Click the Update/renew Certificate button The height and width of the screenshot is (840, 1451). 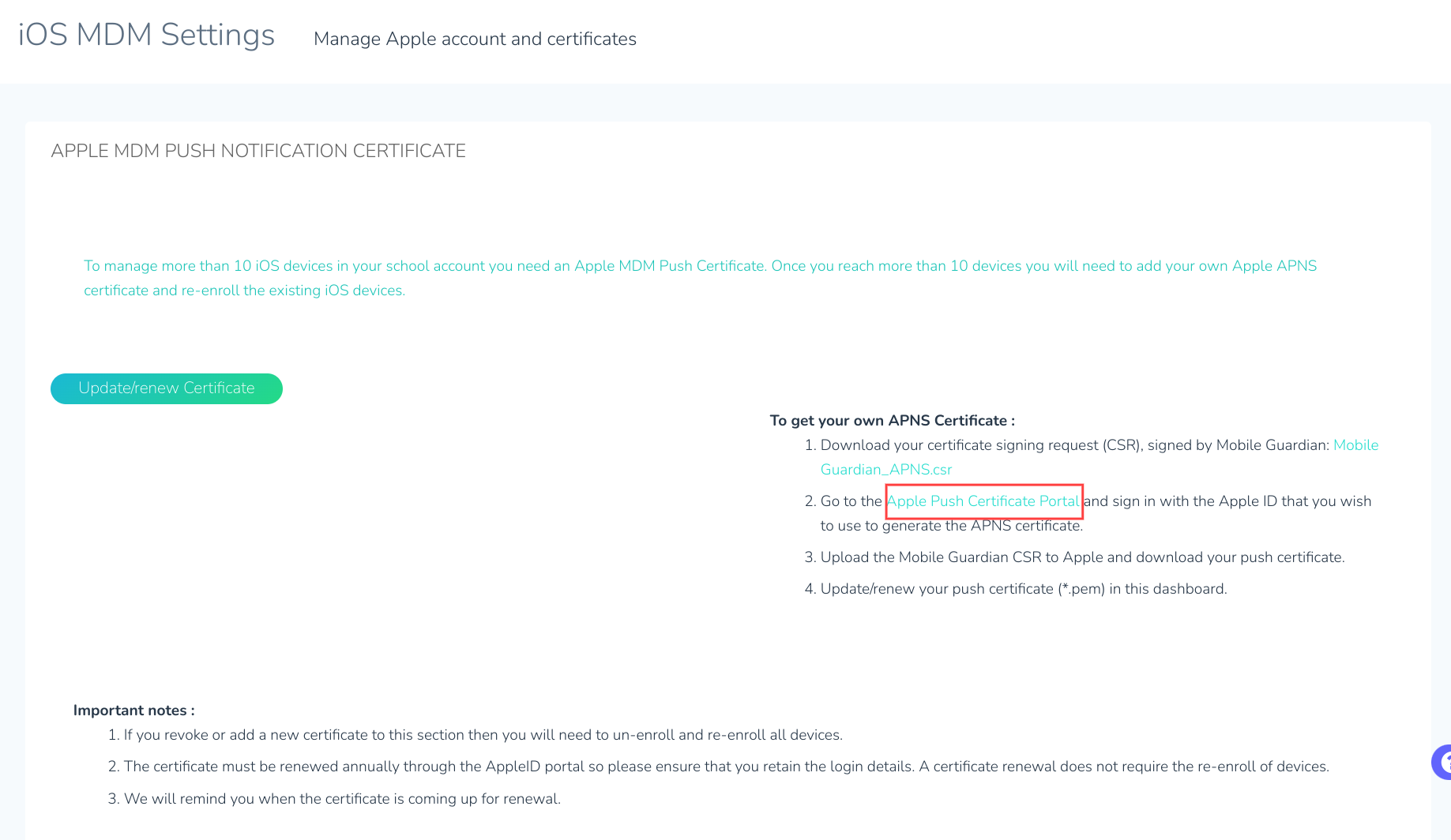click(167, 388)
